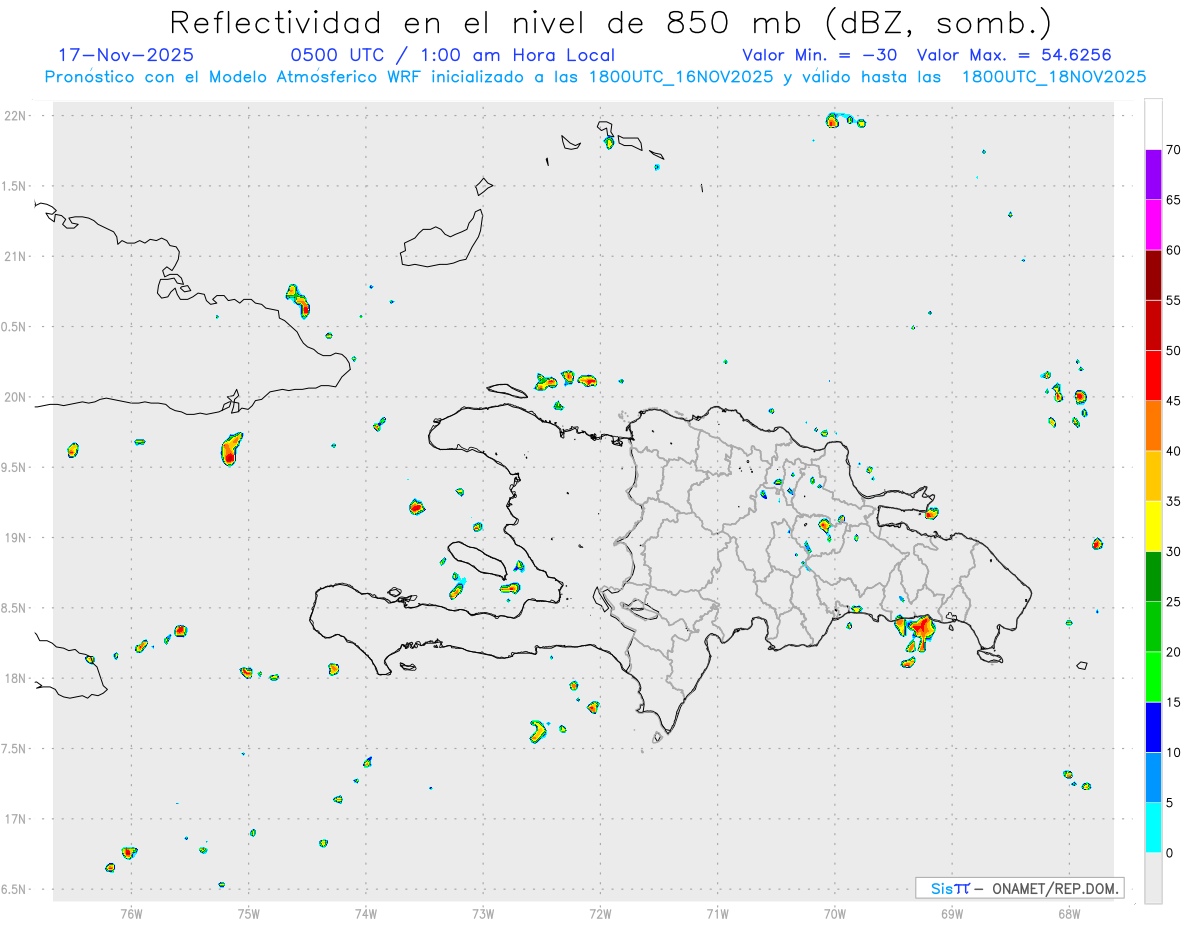Click the '68W' longitude label

pyautogui.click(x=1069, y=913)
